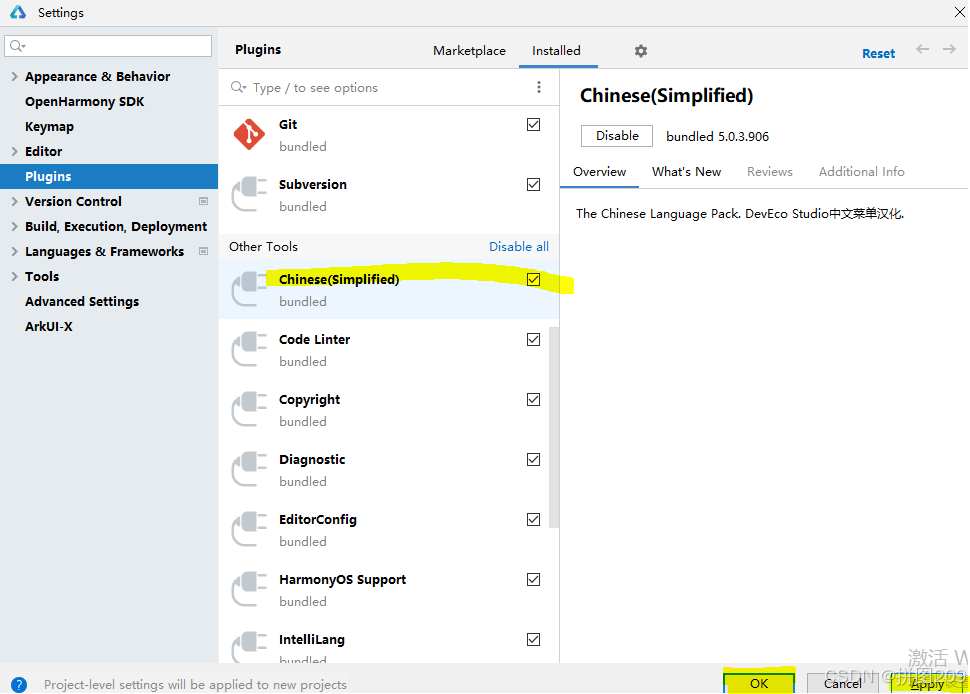Screen dimensions: 970x694
Task: Open the plugins gear settings menu
Action: coord(641,51)
